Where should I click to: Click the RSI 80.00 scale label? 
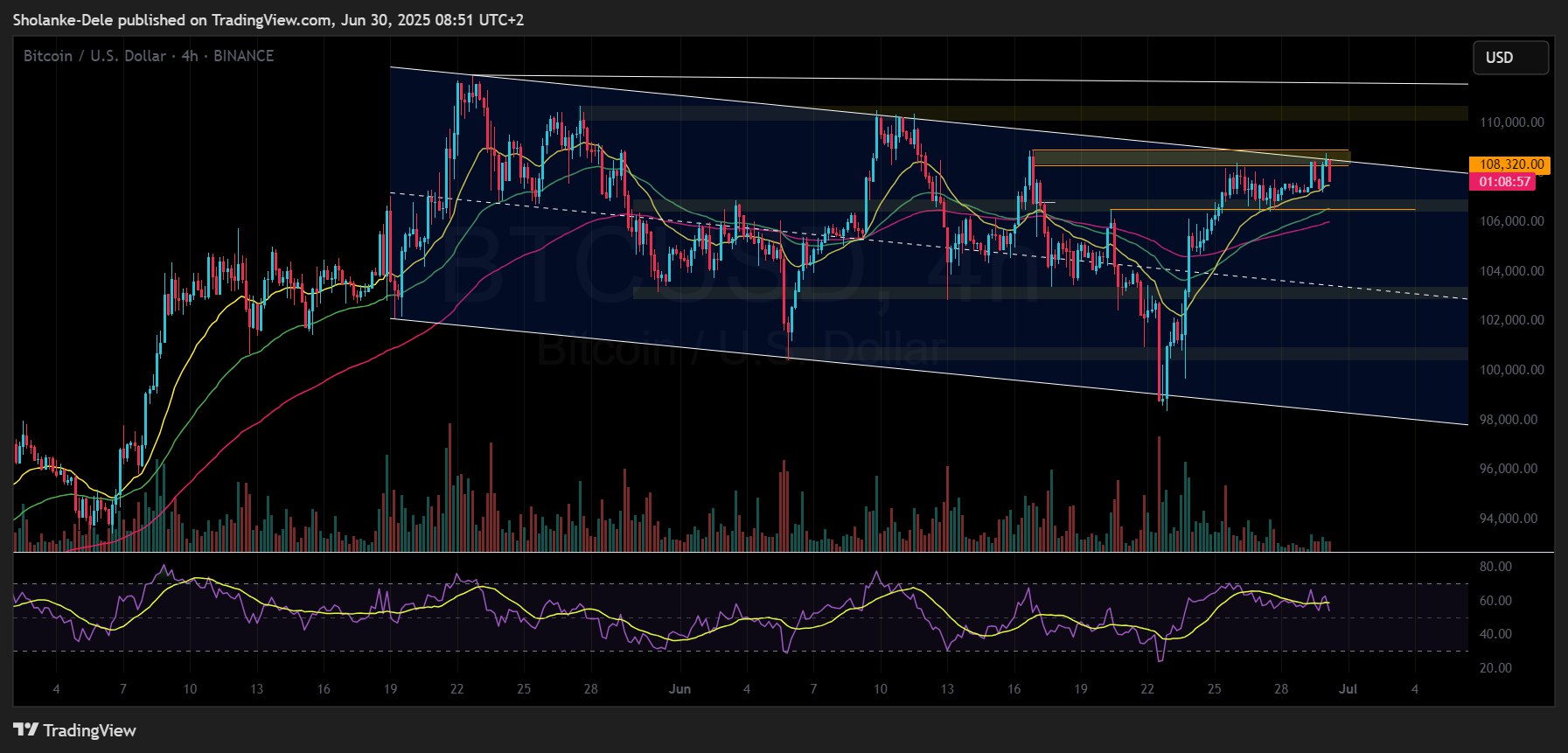[x=1495, y=567]
